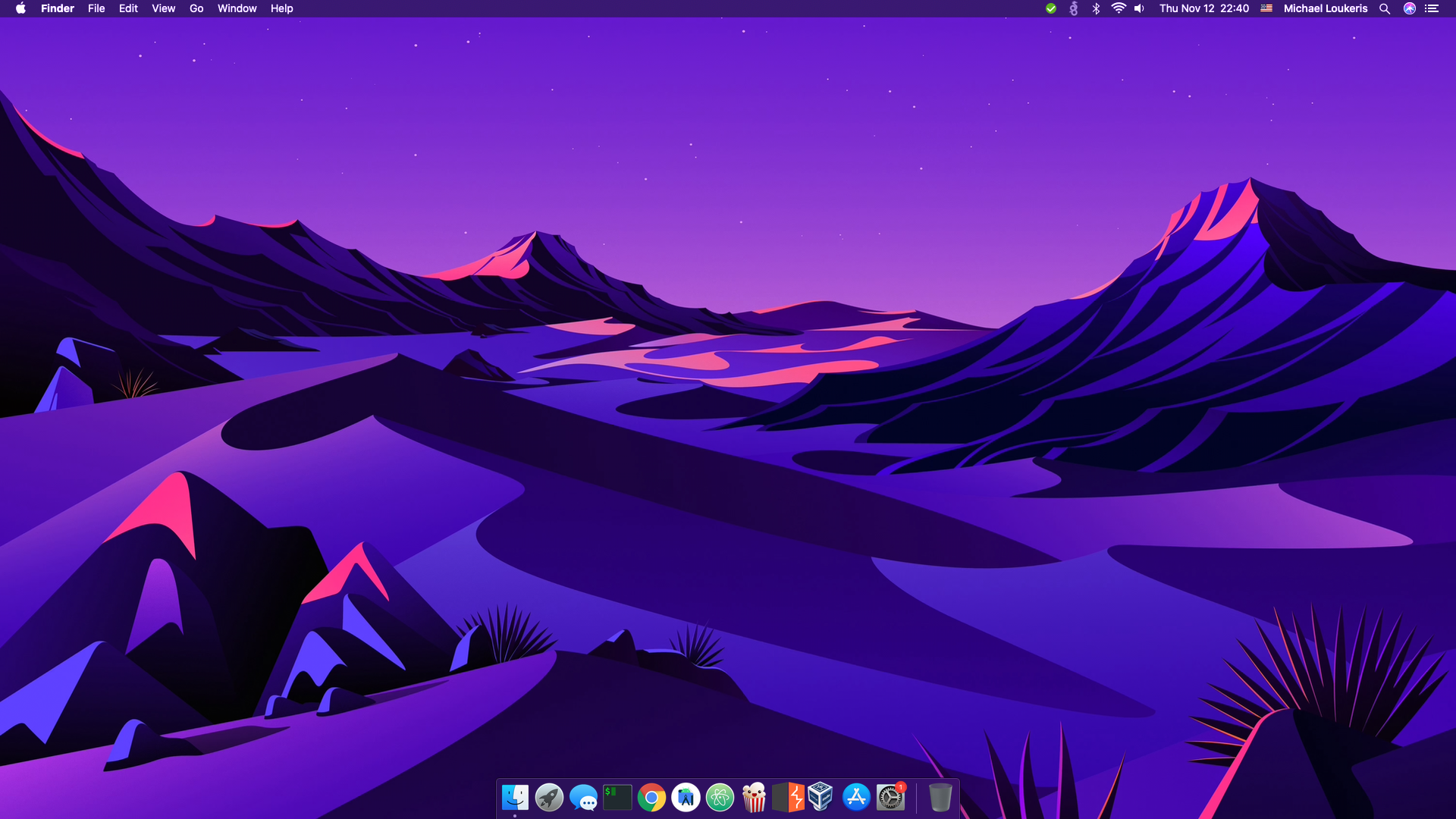Open System Preferences with update badge
This screenshot has height=819, width=1456.
(890, 798)
